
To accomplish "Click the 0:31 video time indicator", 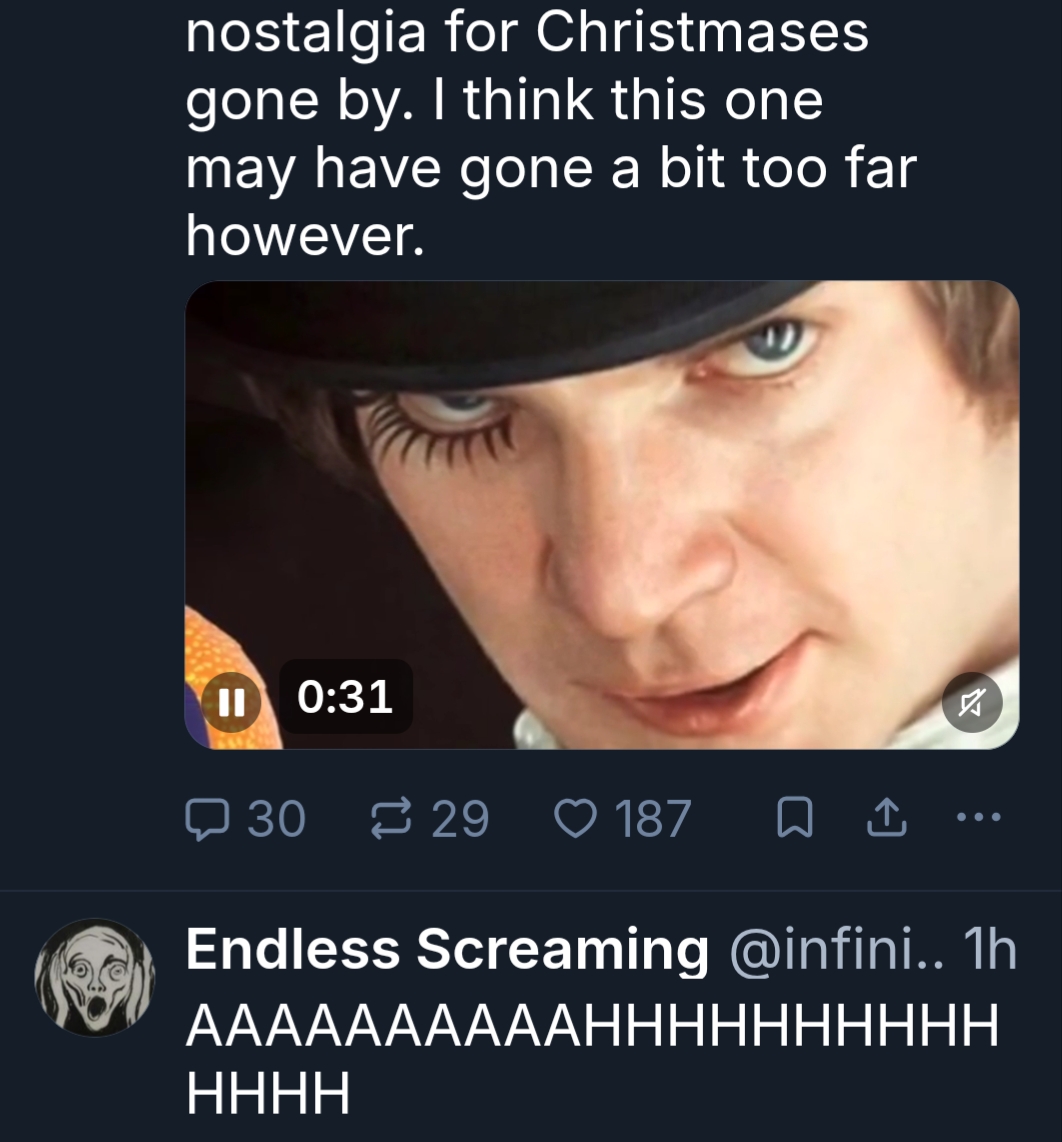I will coord(345,696).
